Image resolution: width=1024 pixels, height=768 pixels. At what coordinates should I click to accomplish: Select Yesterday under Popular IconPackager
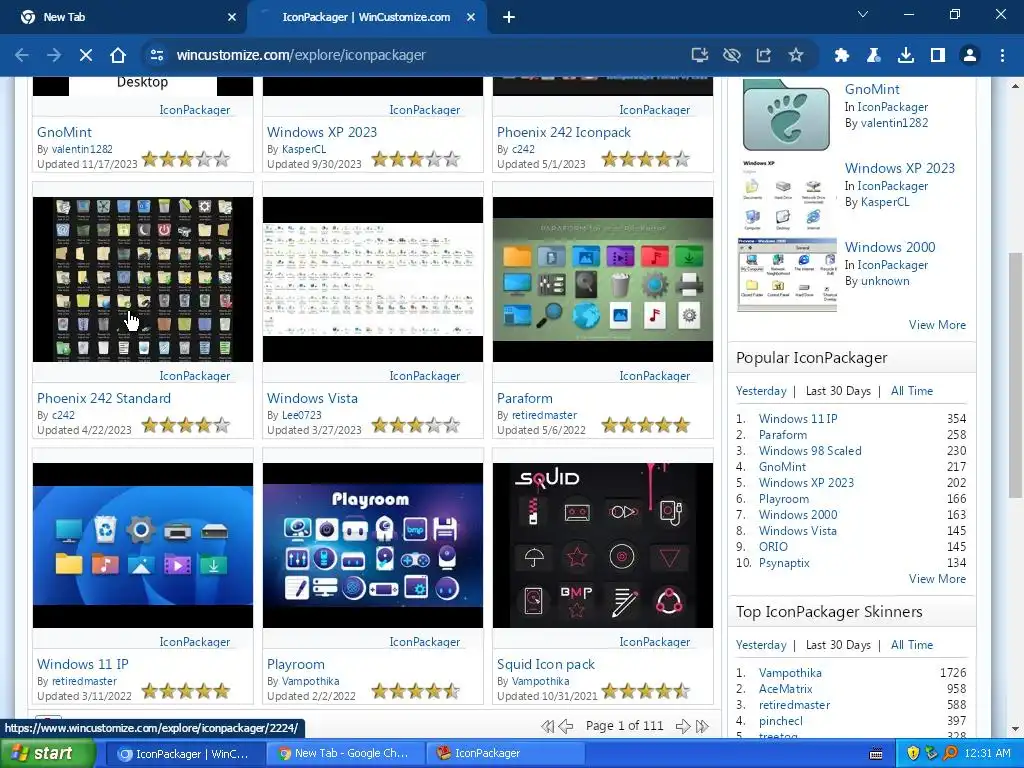pos(761,391)
